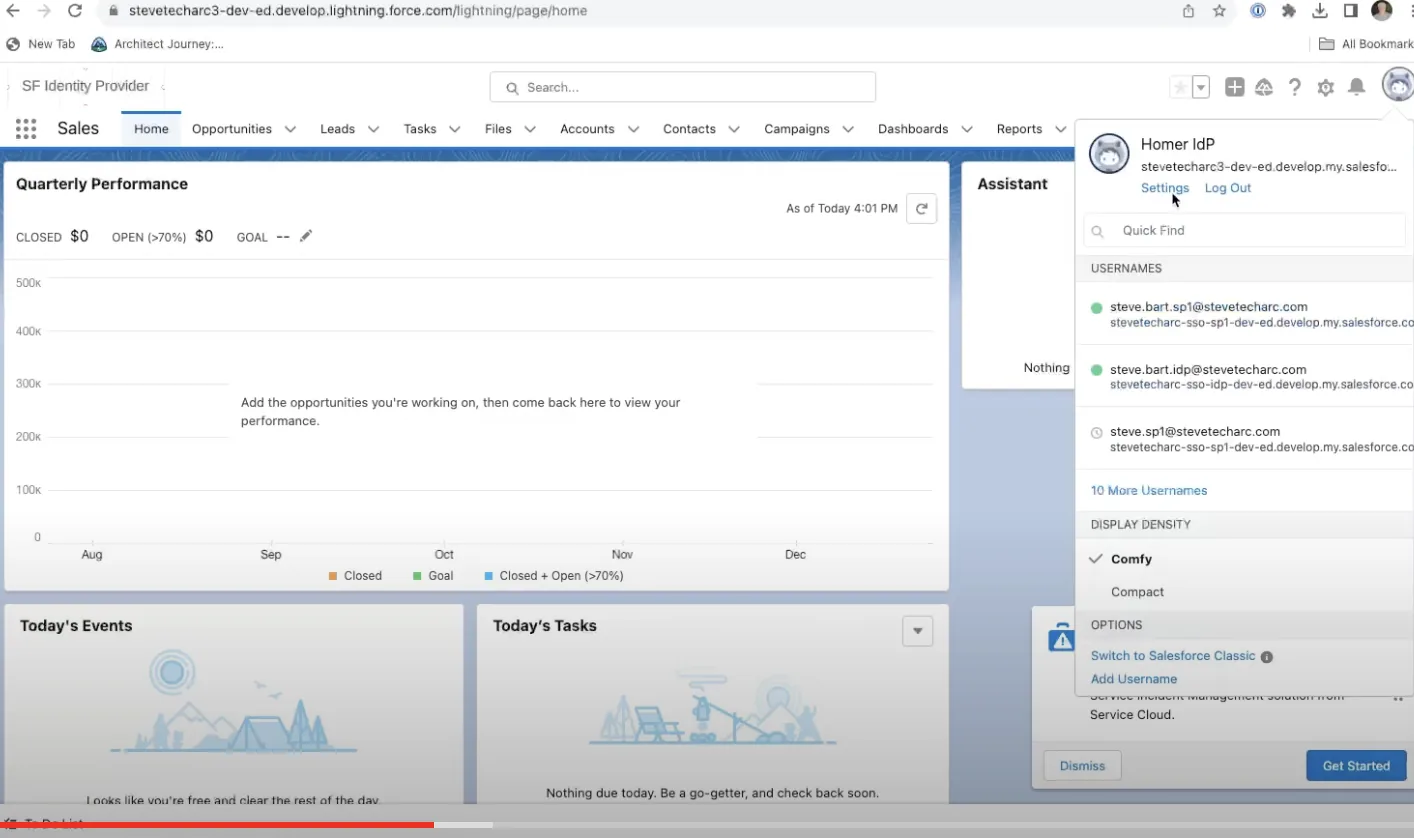Click the global Search field
This screenshot has width=1414, height=838.
[x=682, y=87]
